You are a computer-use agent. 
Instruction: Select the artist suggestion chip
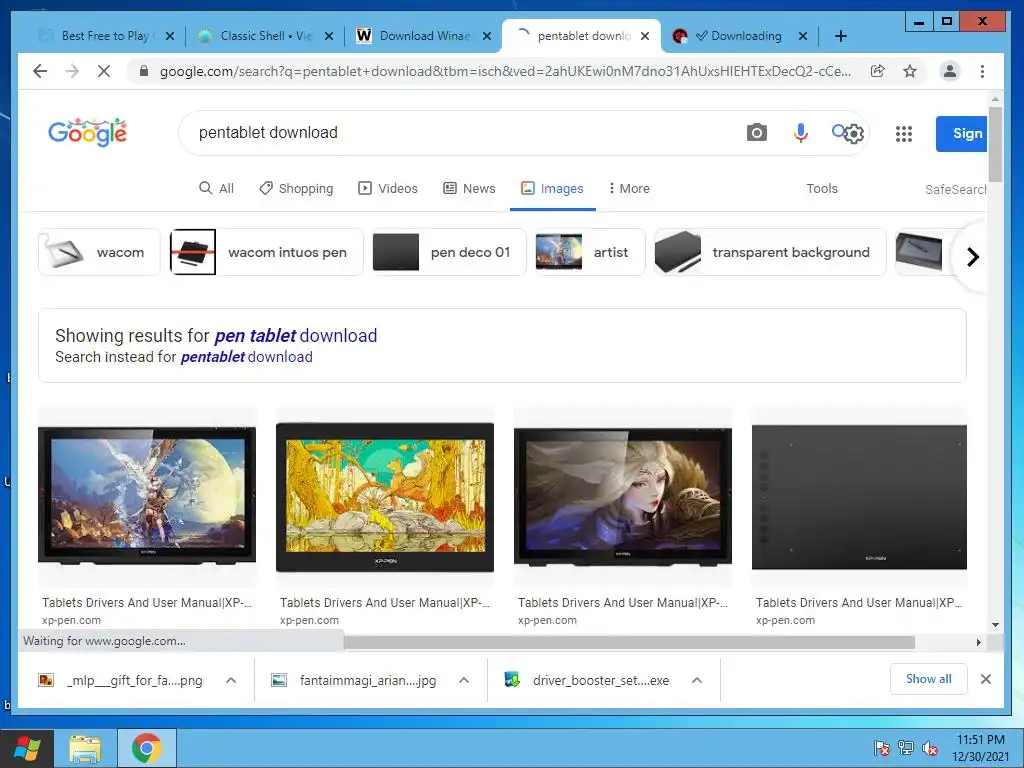(x=590, y=252)
